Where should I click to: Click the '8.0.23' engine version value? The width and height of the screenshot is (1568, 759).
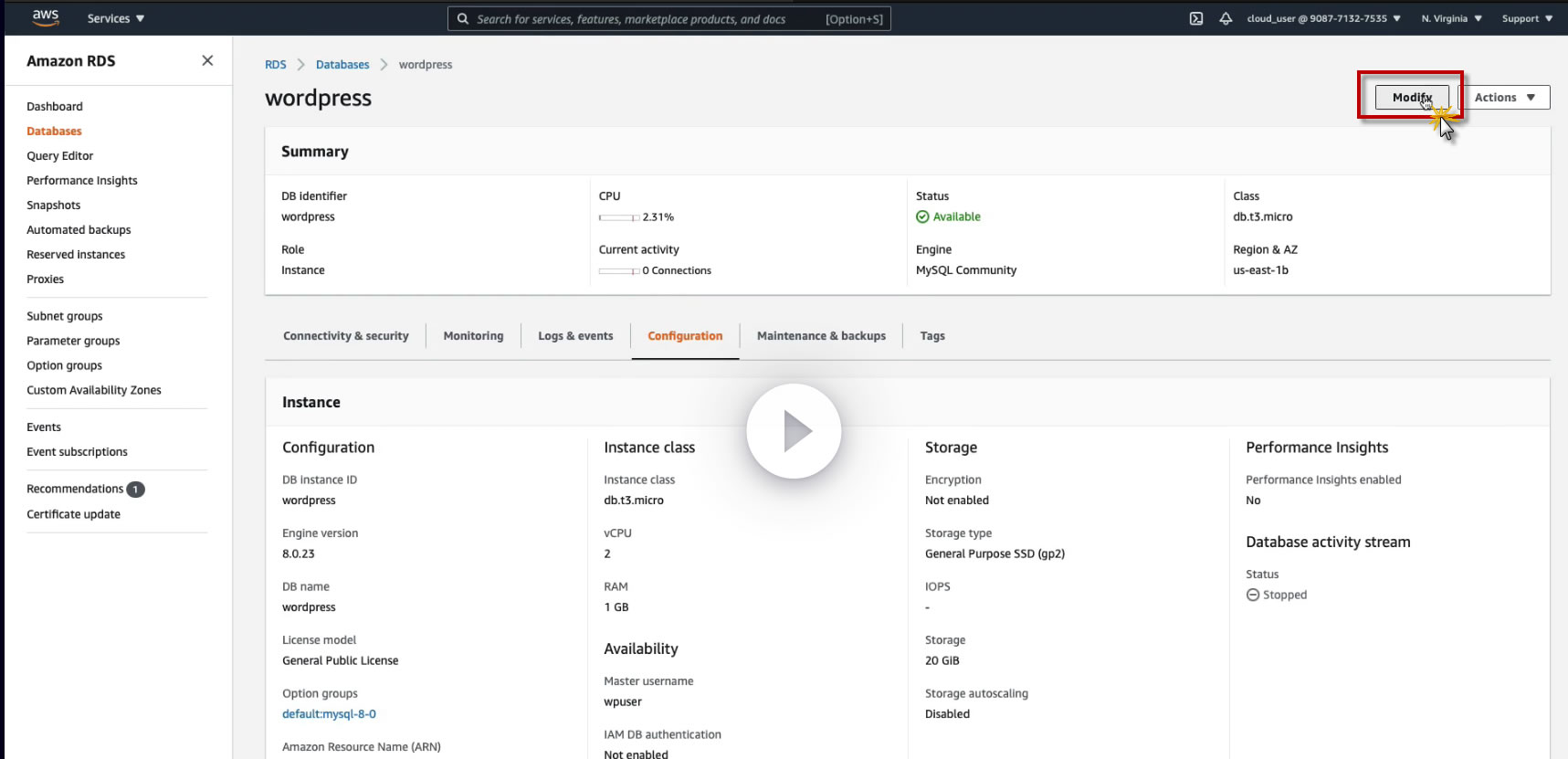[x=299, y=554]
